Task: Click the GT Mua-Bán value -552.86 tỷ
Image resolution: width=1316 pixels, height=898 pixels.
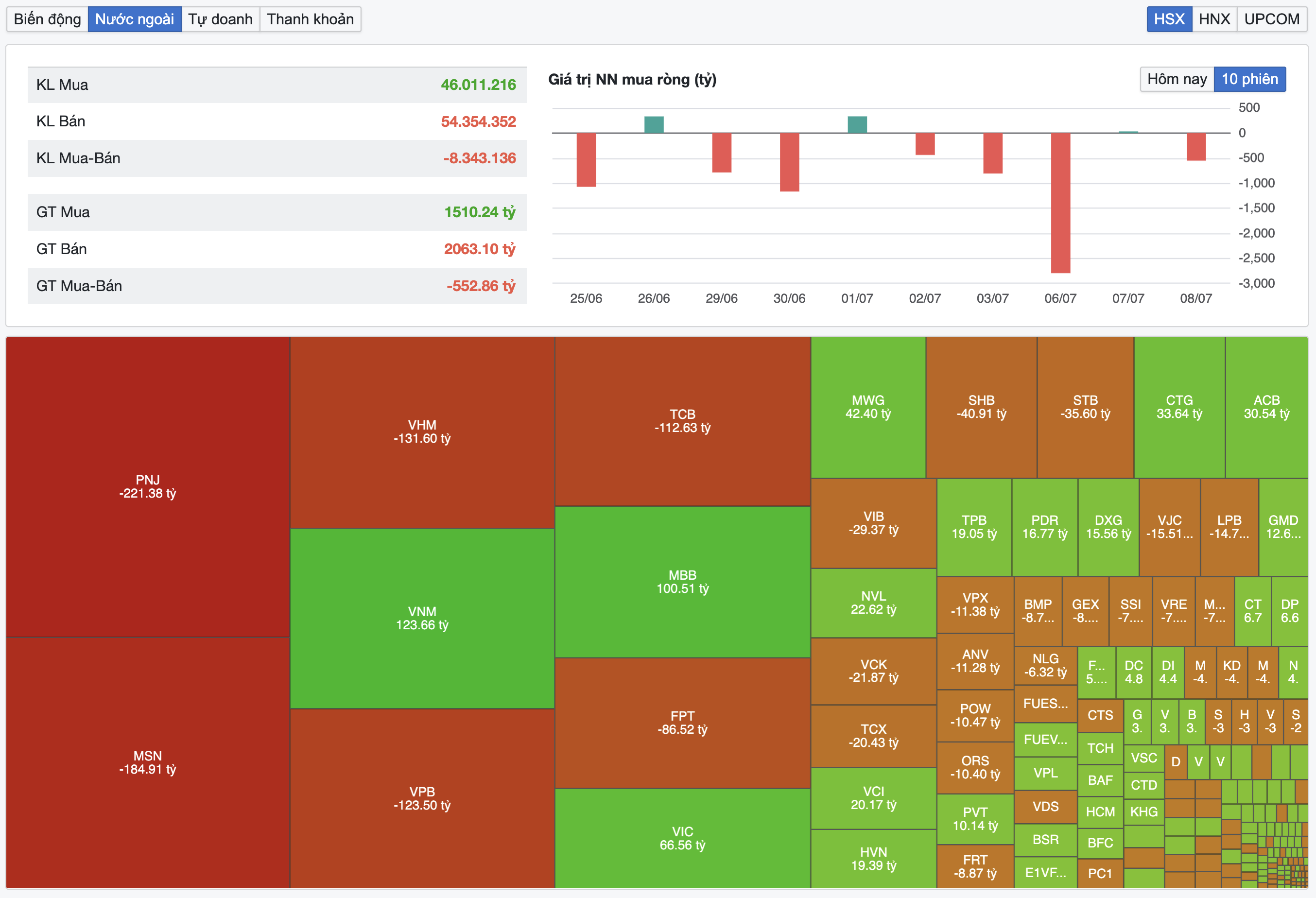Action: 481,286
